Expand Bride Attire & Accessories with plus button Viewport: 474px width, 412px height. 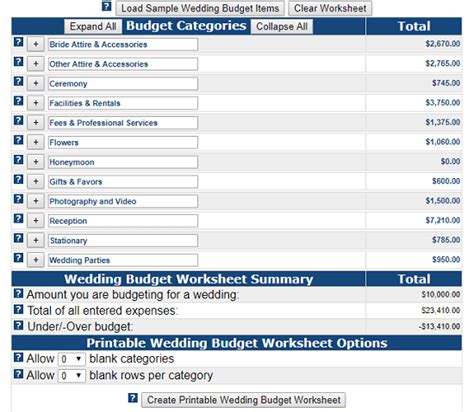[36, 44]
